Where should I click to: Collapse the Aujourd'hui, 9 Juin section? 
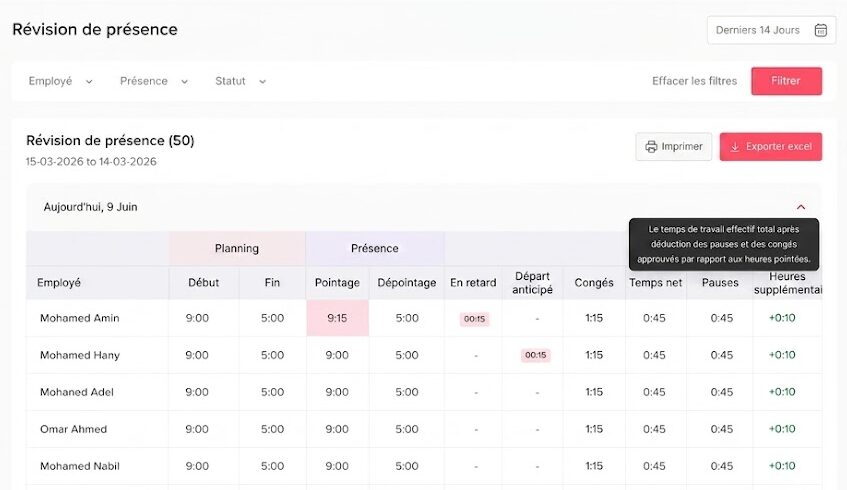(x=801, y=207)
